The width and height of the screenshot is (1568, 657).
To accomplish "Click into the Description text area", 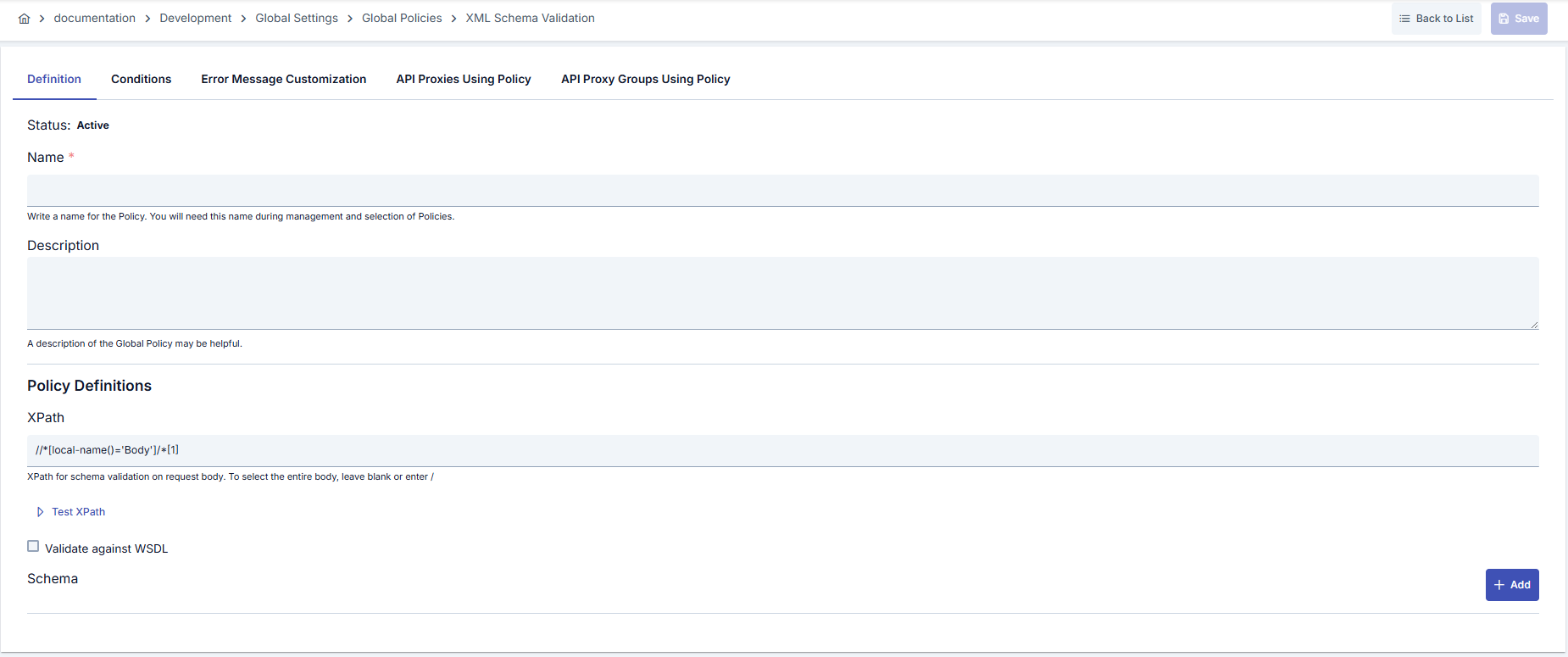I will pyautogui.click(x=783, y=293).
